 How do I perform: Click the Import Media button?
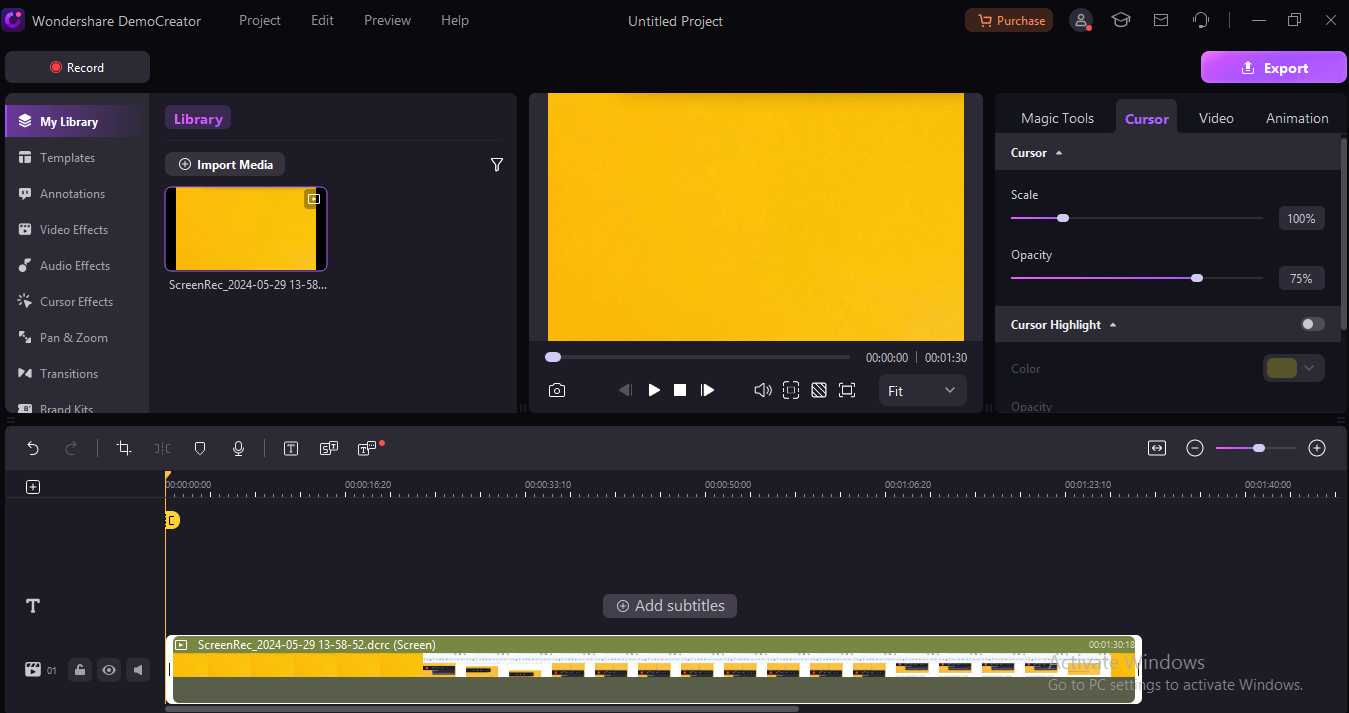coord(225,164)
